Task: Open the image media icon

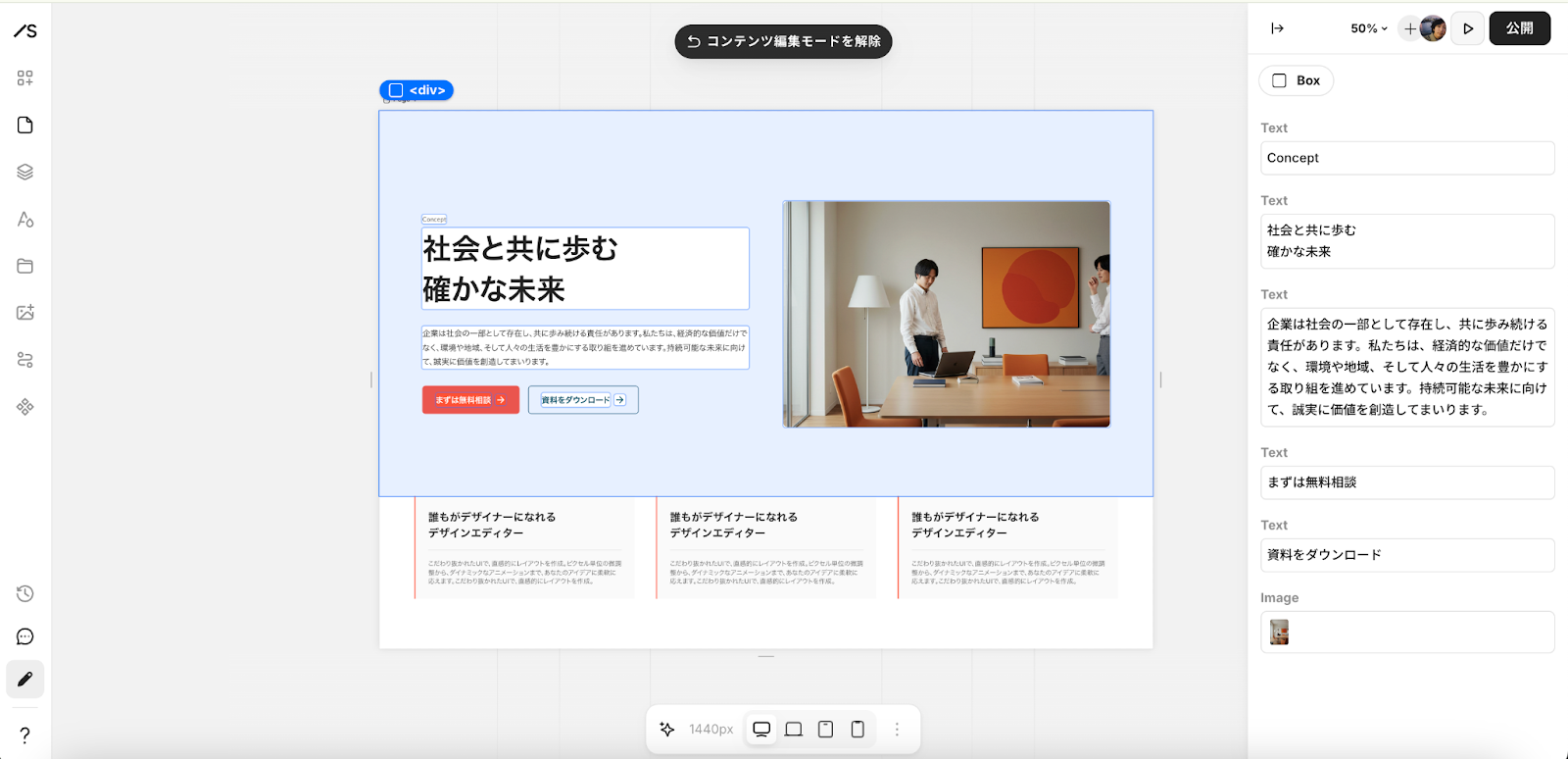Action: 25,313
